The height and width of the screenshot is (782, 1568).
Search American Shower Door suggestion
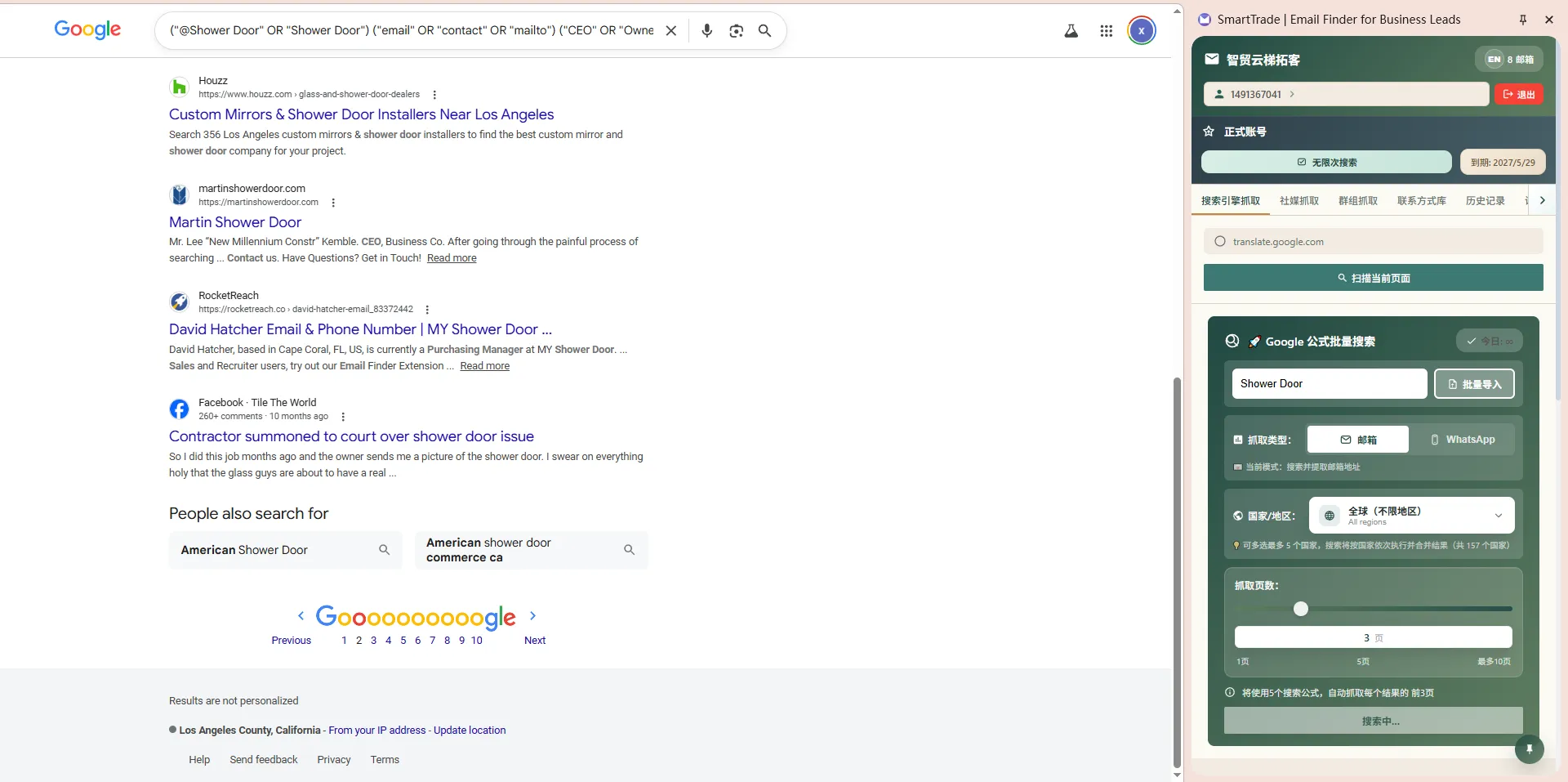(285, 550)
